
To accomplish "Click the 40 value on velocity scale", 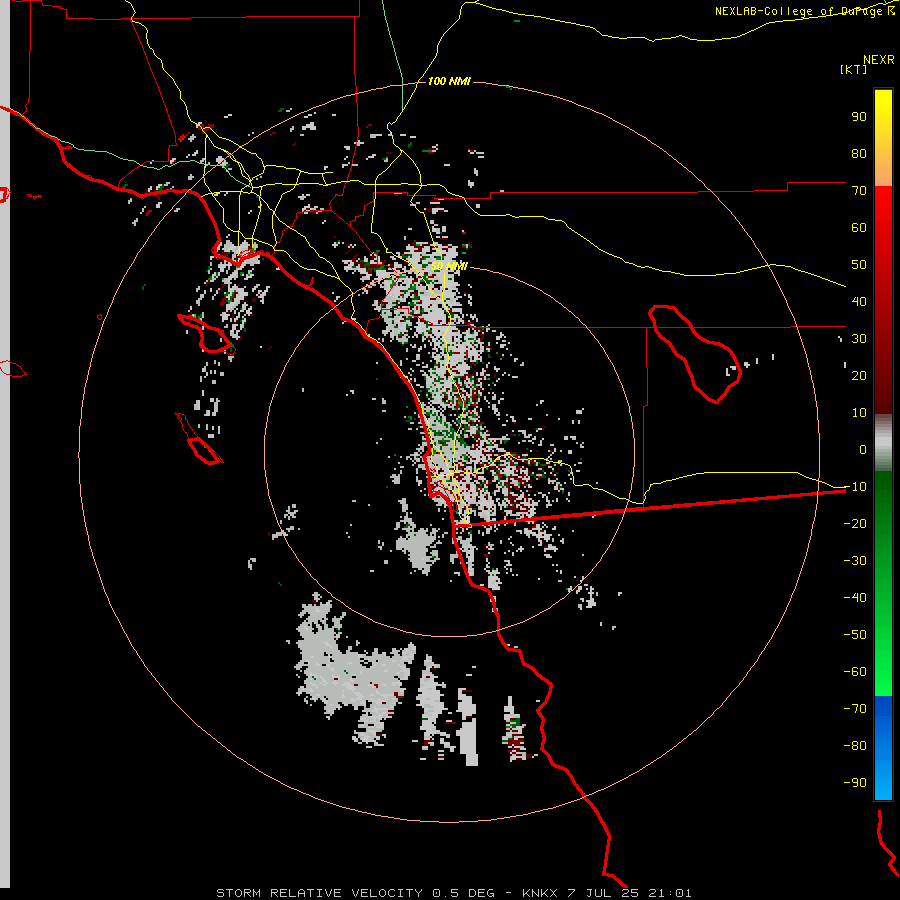I will [x=859, y=301].
